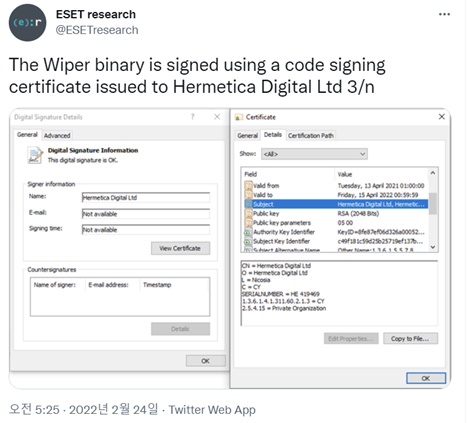Select the Subject Key Identifier row
This screenshot has height=423, width=468.
click(335, 241)
